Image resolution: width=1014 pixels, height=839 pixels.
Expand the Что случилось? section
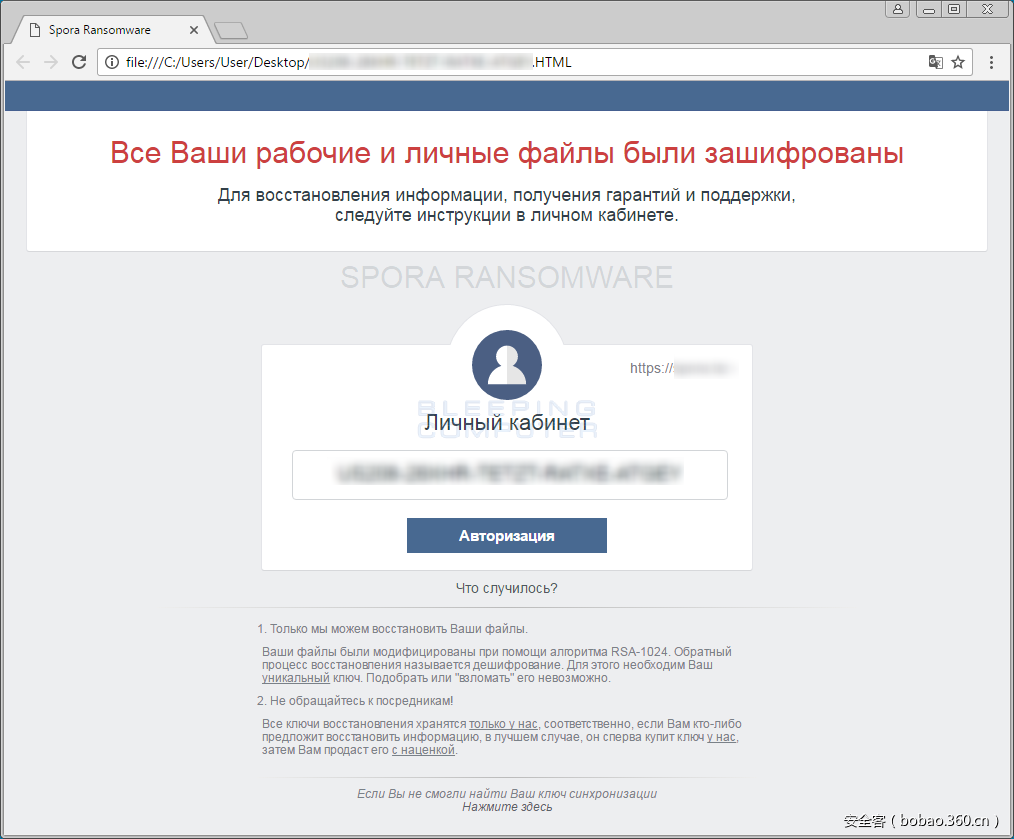click(507, 588)
